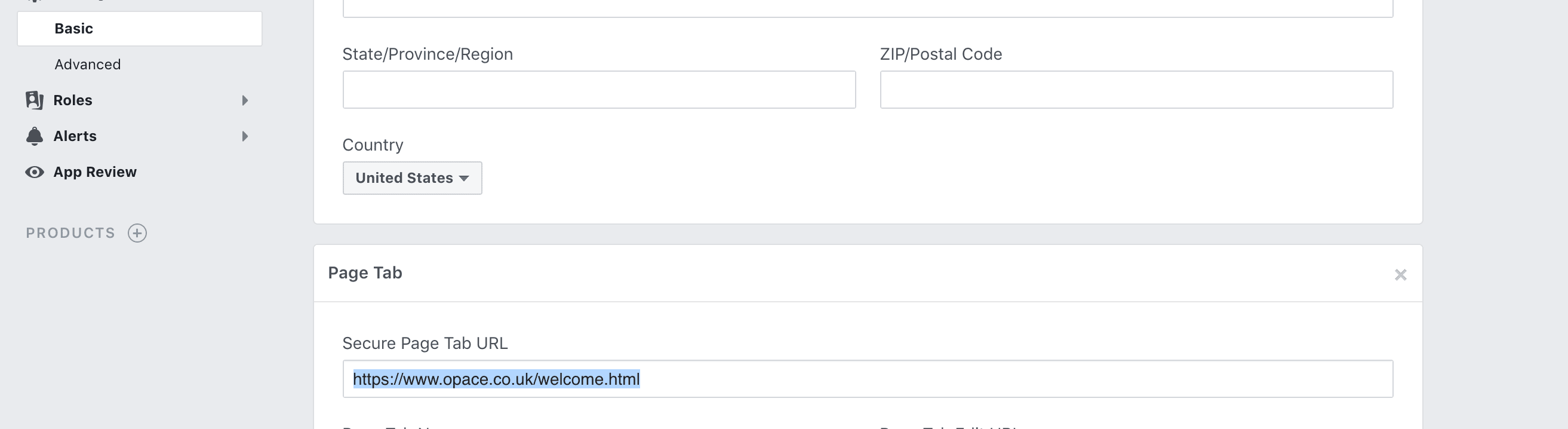This screenshot has width=1568, height=429.
Task: Click the App Review eye icon
Action: click(35, 172)
